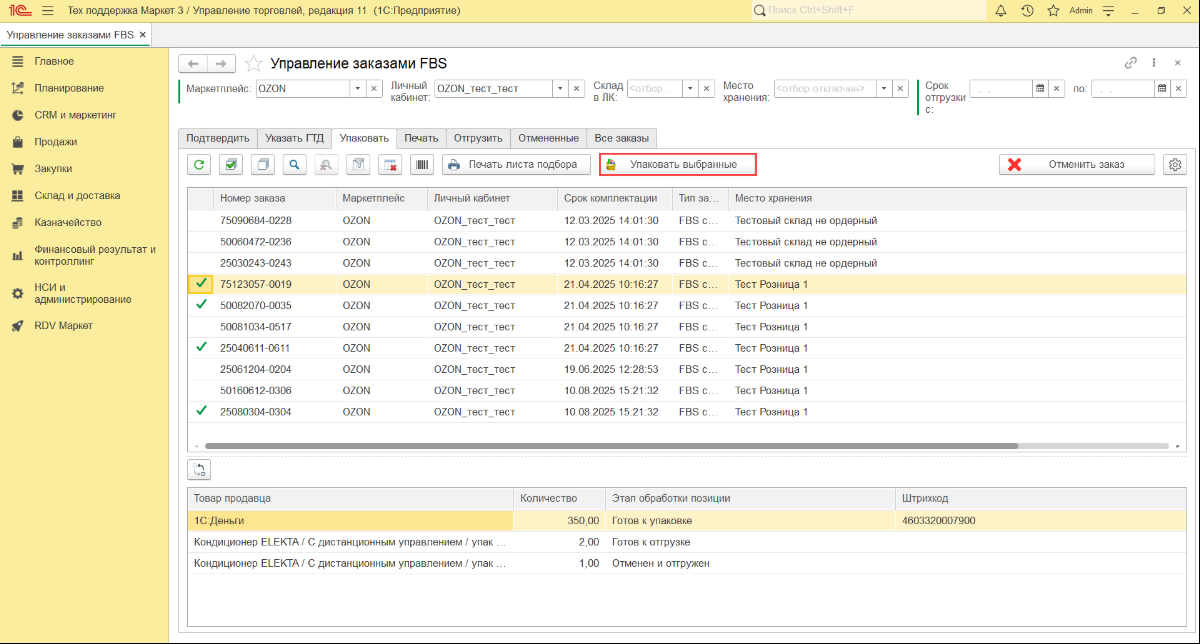Open the gear settings next to Отменить заказ
This screenshot has height=644, width=1200.
(1175, 165)
